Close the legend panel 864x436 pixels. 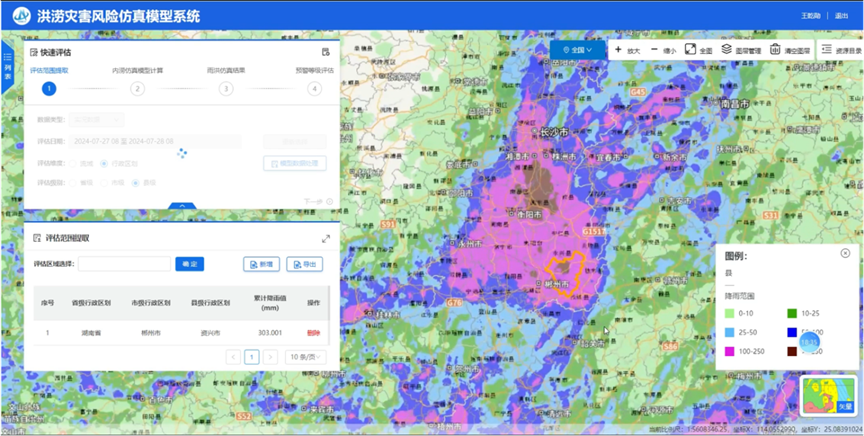point(845,254)
